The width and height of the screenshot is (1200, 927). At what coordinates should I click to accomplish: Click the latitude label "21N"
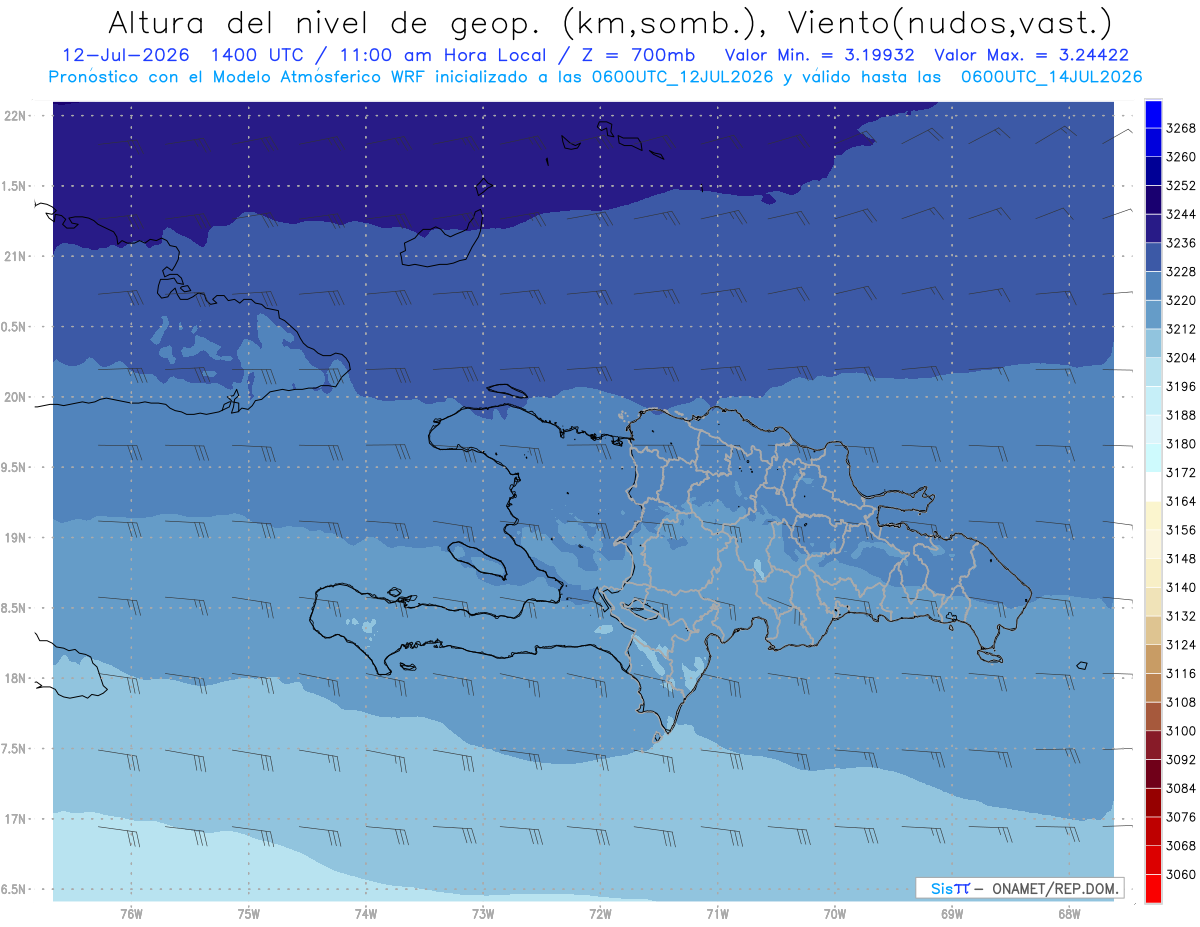[16, 257]
